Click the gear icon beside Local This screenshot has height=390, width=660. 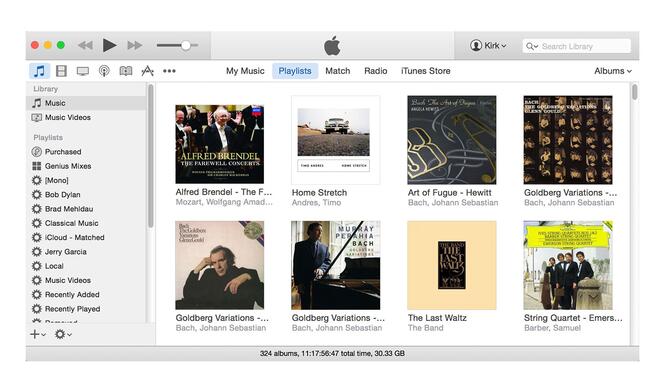[x=37, y=266]
